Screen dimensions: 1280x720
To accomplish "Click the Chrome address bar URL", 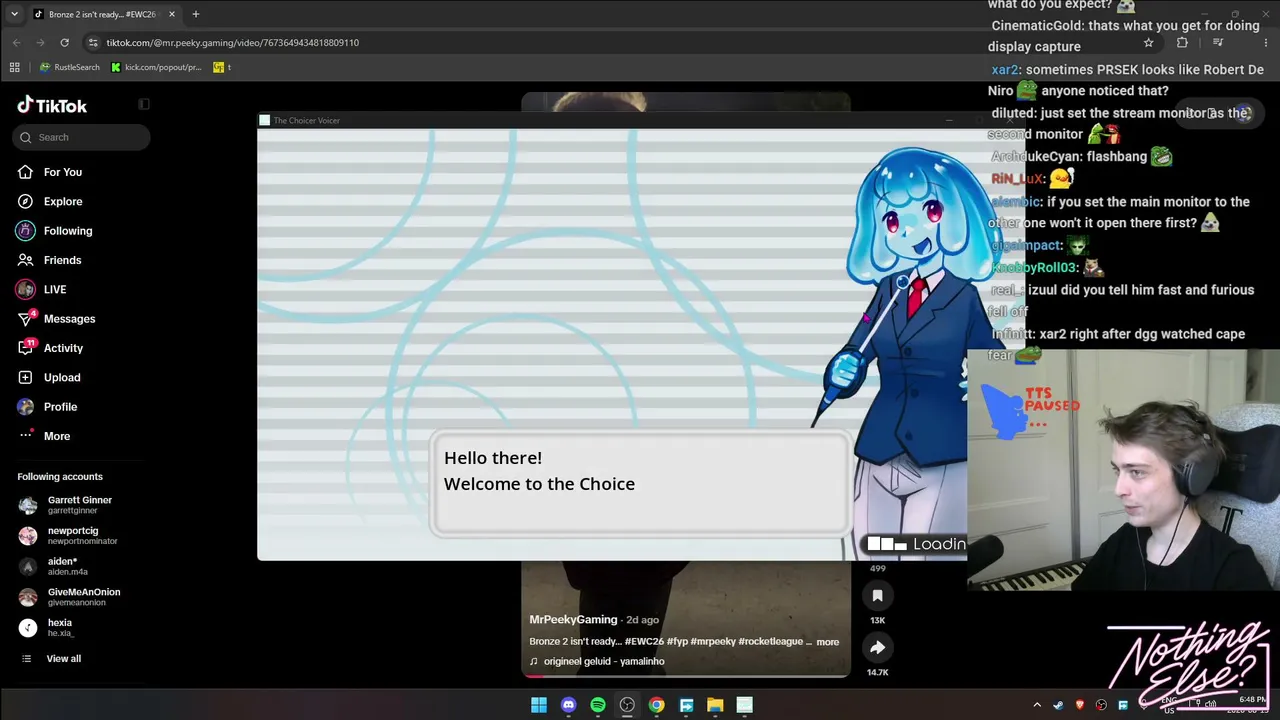I will (233, 43).
